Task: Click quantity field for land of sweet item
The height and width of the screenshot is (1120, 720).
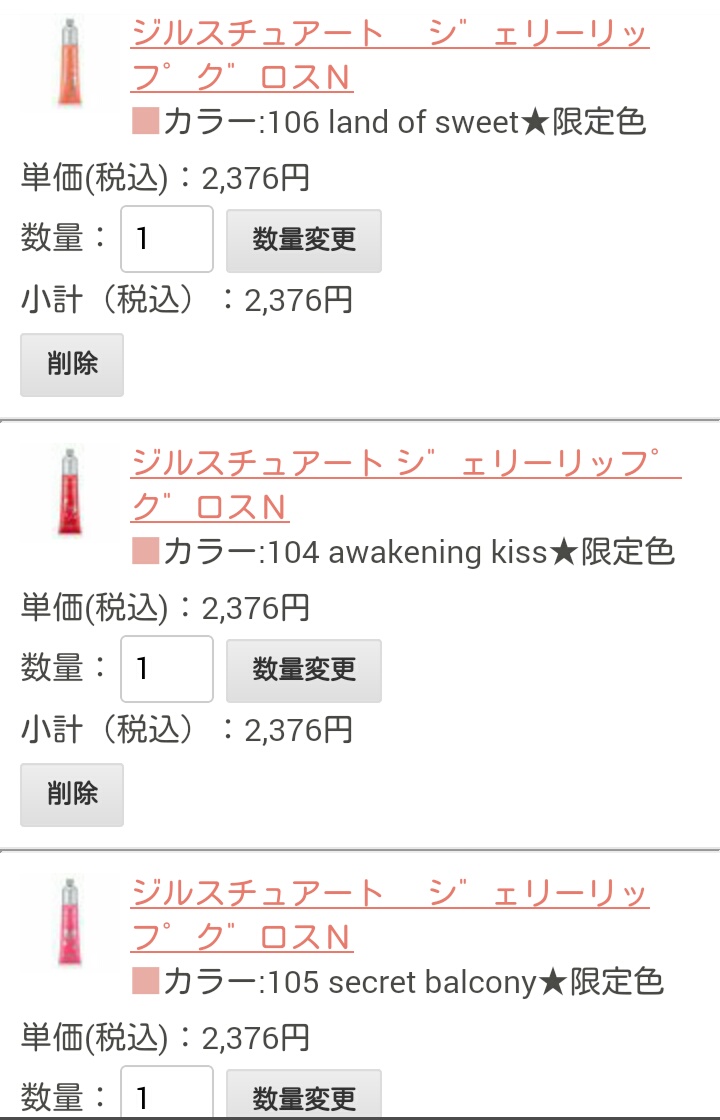Action: (x=166, y=239)
